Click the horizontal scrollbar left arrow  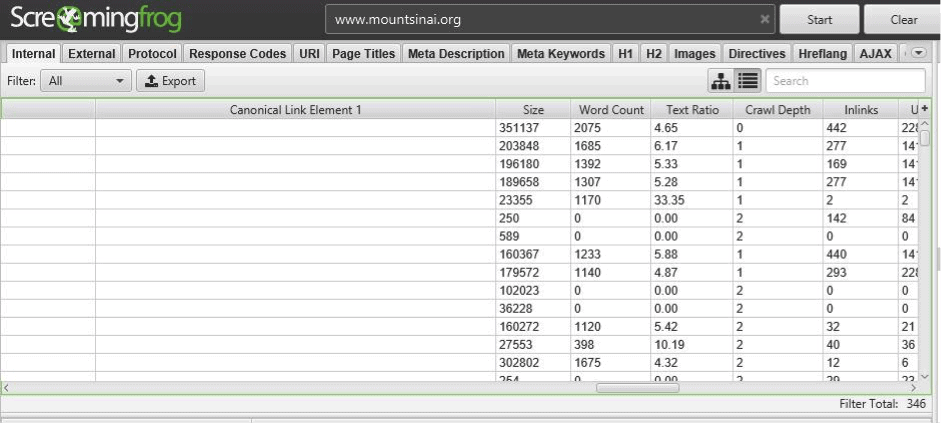tap(6, 388)
